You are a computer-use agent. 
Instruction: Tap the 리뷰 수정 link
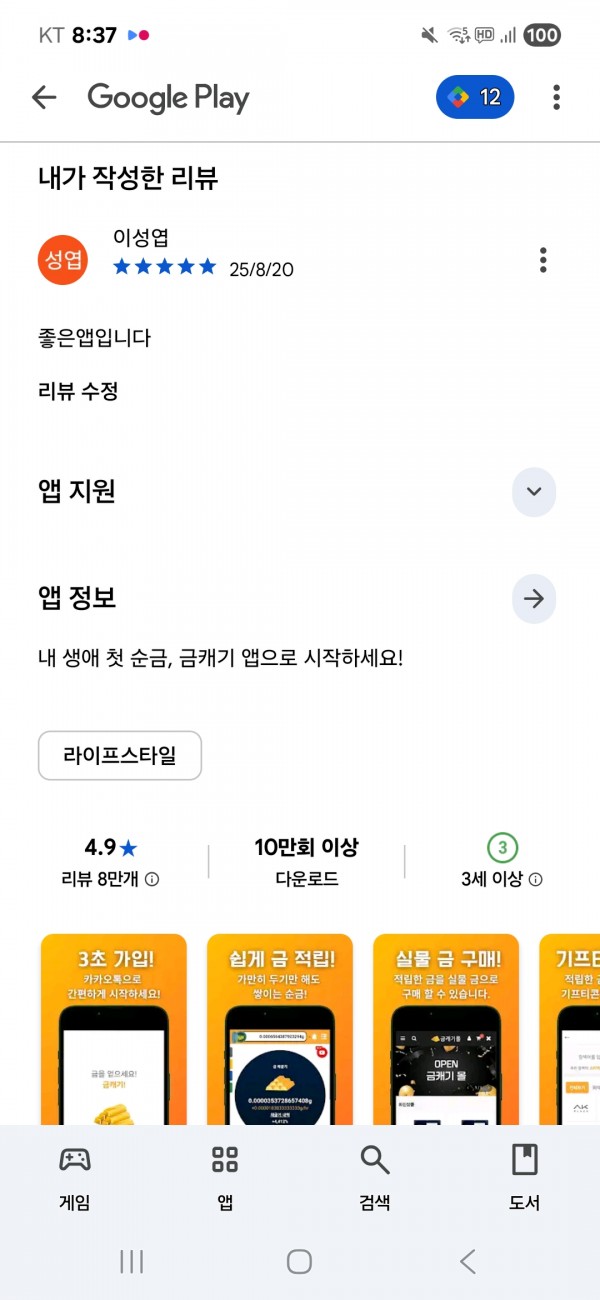pyautogui.click(x=78, y=391)
